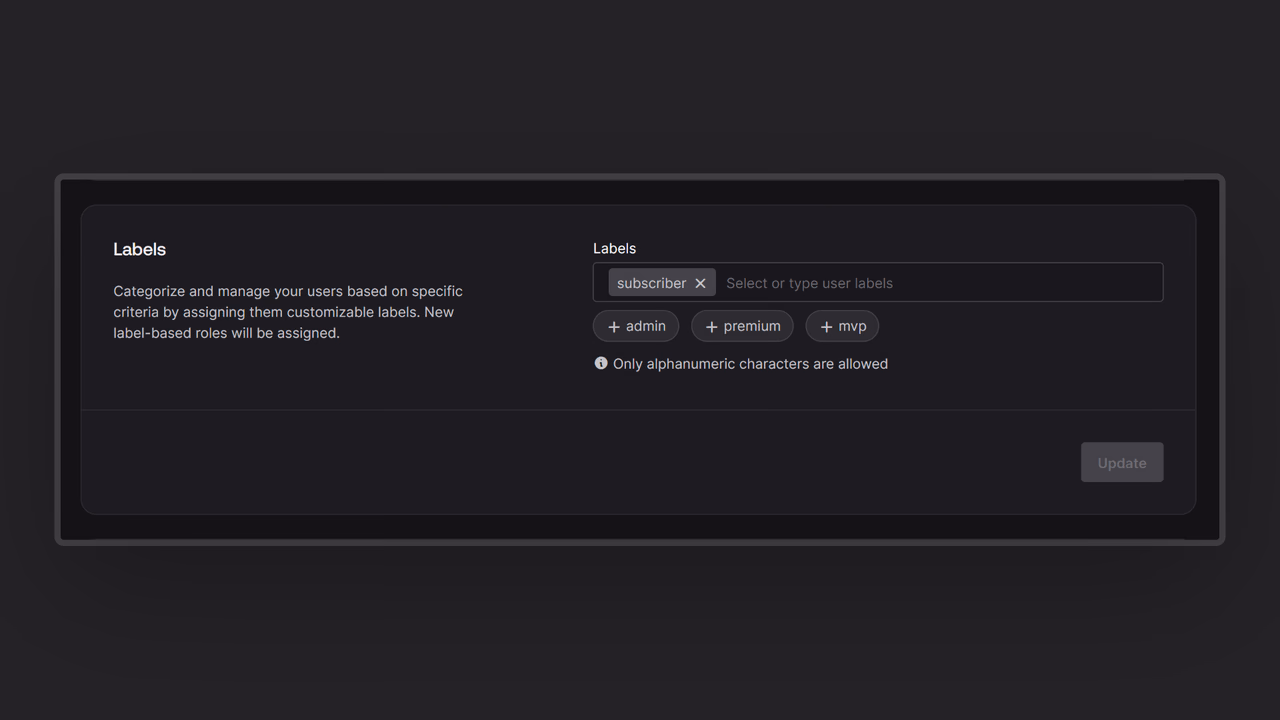Add the premium suggested label
The height and width of the screenshot is (720, 1280).
pyautogui.click(x=742, y=326)
